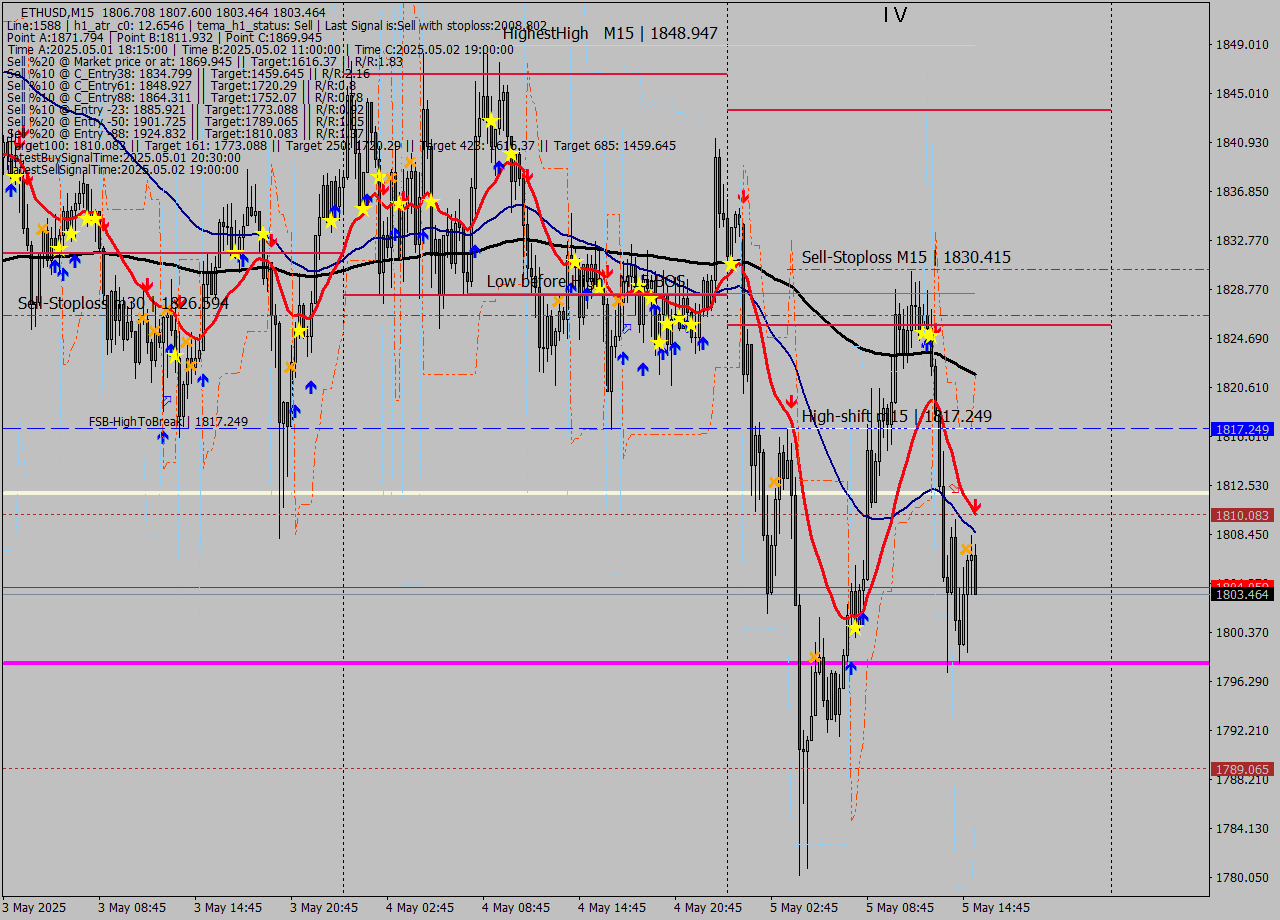This screenshot has height=920, width=1280.
Task: Click the blue up arrow touching the magenta line
Action: [850, 667]
